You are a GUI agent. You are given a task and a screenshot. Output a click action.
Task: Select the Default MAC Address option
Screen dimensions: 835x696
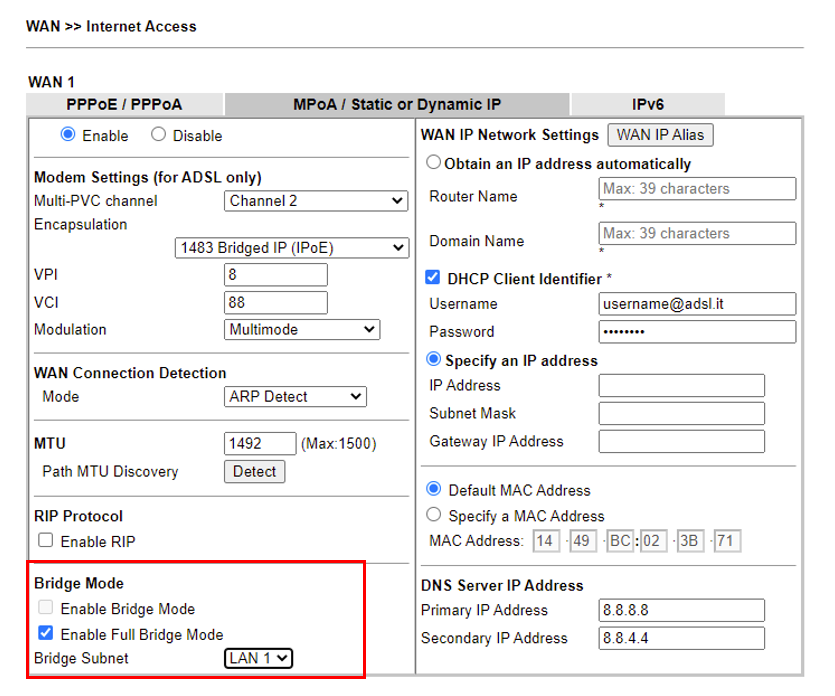(x=433, y=489)
